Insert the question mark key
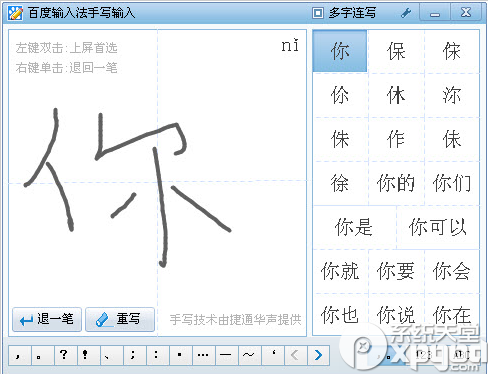Image resolution: width=488 pixels, height=374 pixels. tap(66, 355)
